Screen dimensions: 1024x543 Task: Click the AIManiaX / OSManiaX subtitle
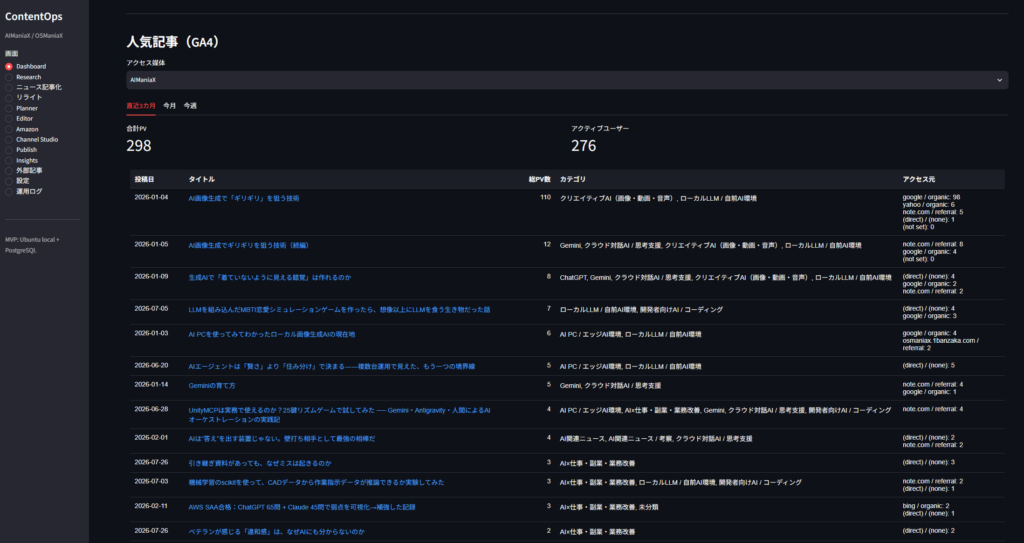click(x=34, y=35)
